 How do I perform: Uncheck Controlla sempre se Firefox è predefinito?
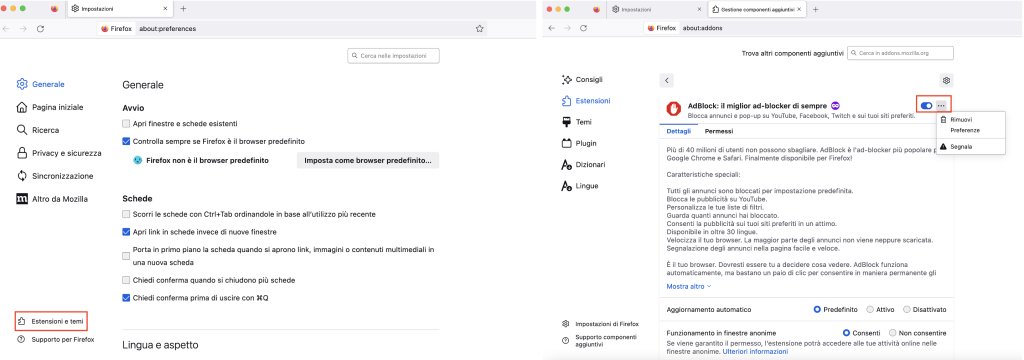126,141
